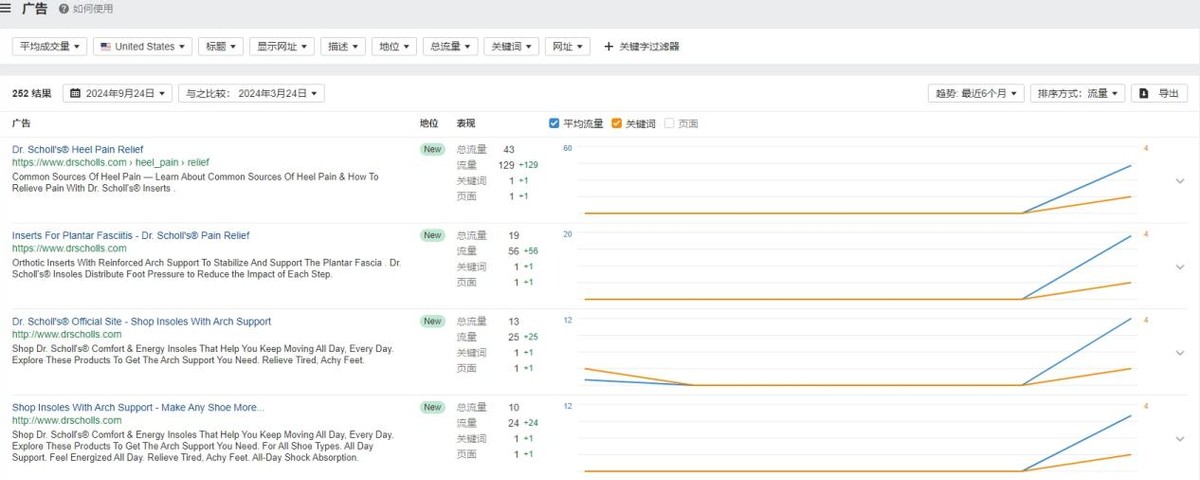Click the 地位 column header
The width and height of the screenshot is (1200, 480).
click(x=429, y=124)
